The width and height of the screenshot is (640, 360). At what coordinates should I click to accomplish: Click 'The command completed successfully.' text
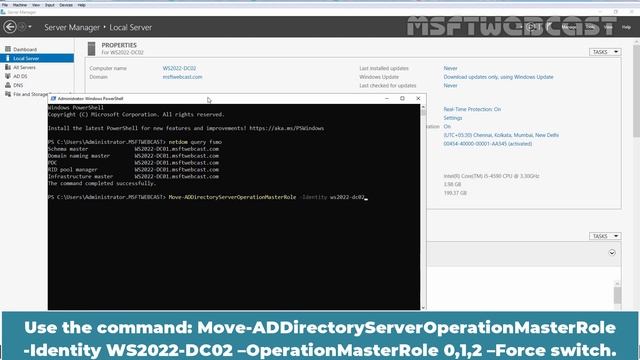[x=102, y=183]
